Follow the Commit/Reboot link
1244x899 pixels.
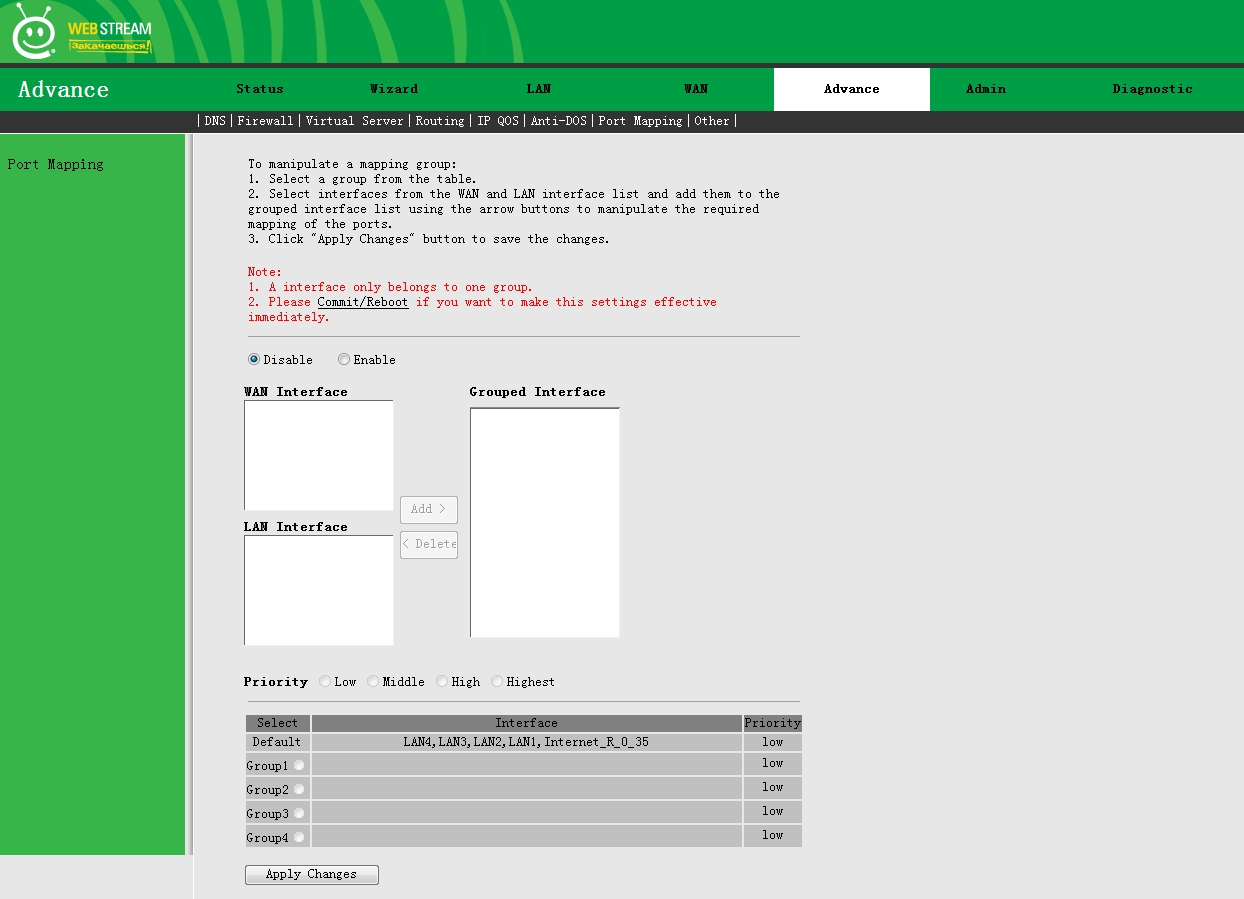point(362,302)
